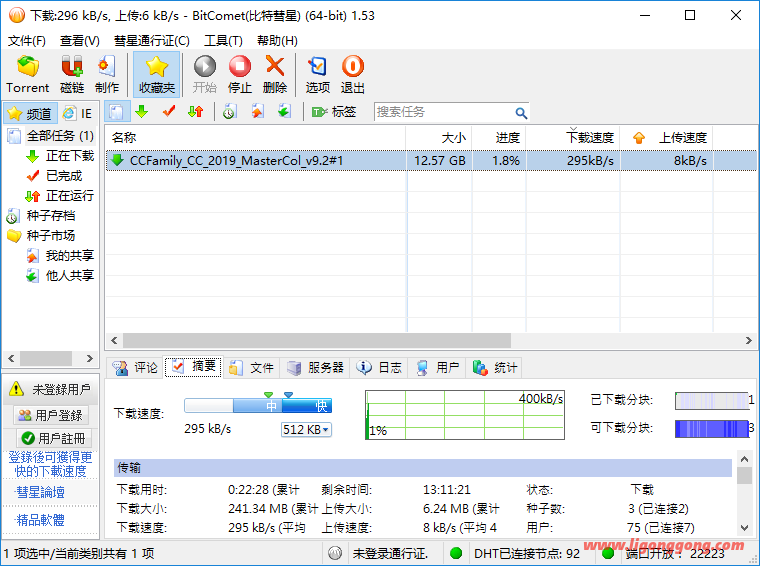Create a new torrent with 制作
760x566 pixels.
point(107,75)
